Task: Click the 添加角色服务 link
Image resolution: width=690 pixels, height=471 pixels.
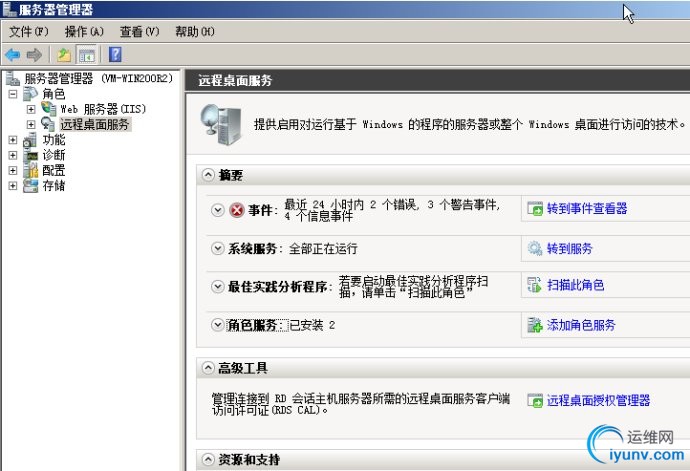Action: (581, 325)
